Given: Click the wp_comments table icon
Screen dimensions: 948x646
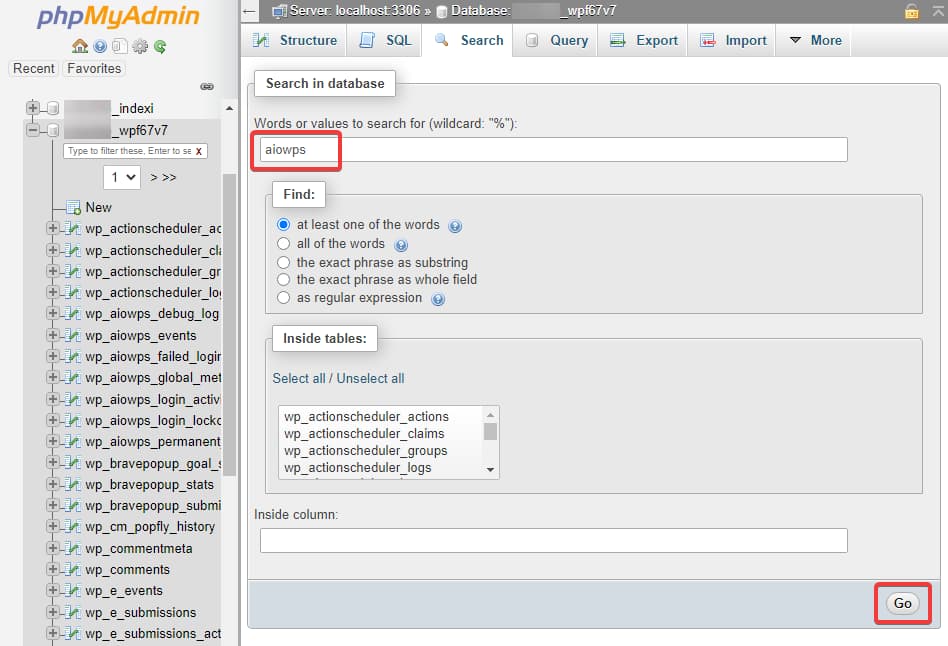Looking at the screenshot, I should pos(73,570).
